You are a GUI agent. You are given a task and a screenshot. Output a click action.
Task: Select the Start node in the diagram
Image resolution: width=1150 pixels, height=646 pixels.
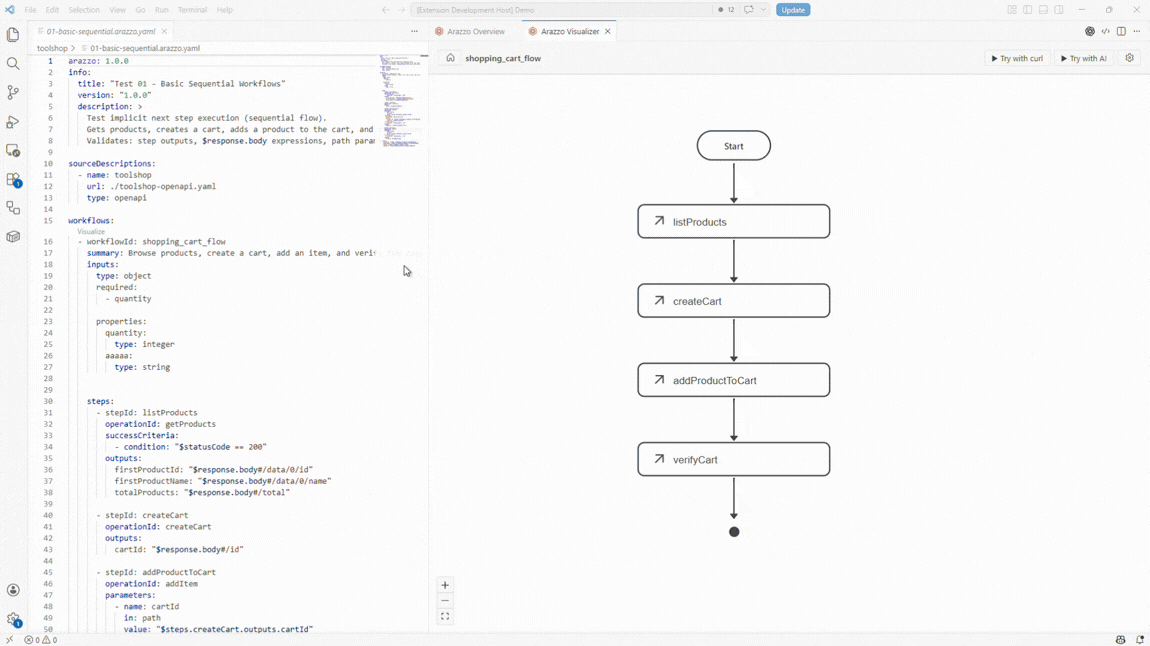[x=733, y=146]
